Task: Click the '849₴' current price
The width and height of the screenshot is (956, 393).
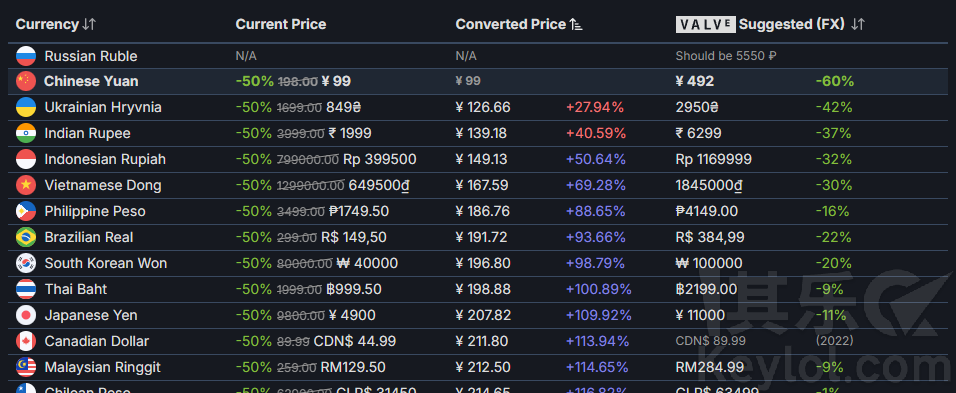Action: pos(344,107)
